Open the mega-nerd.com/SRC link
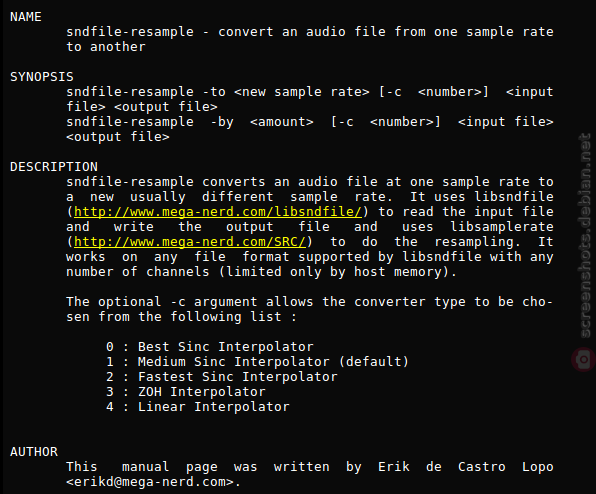This screenshot has height=494, width=596. tap(190, 242)
